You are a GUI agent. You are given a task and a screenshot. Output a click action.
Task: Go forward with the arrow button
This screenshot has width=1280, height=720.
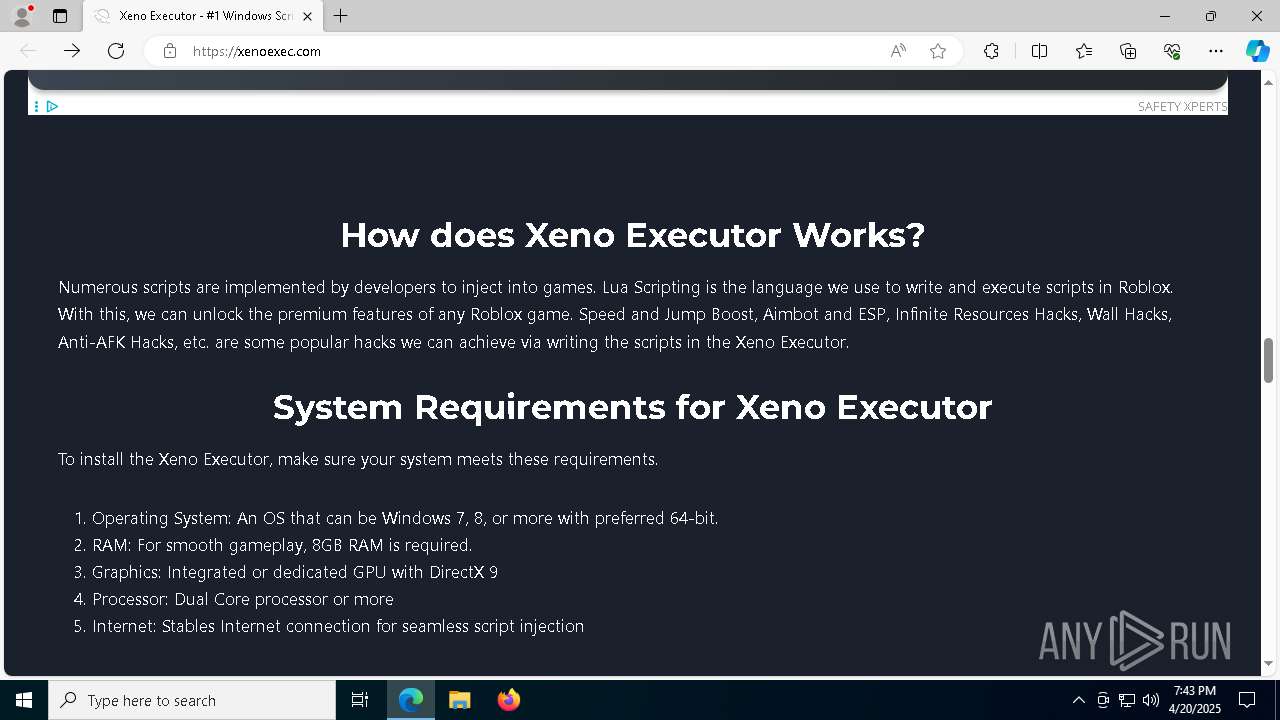(x=72, y=51)
